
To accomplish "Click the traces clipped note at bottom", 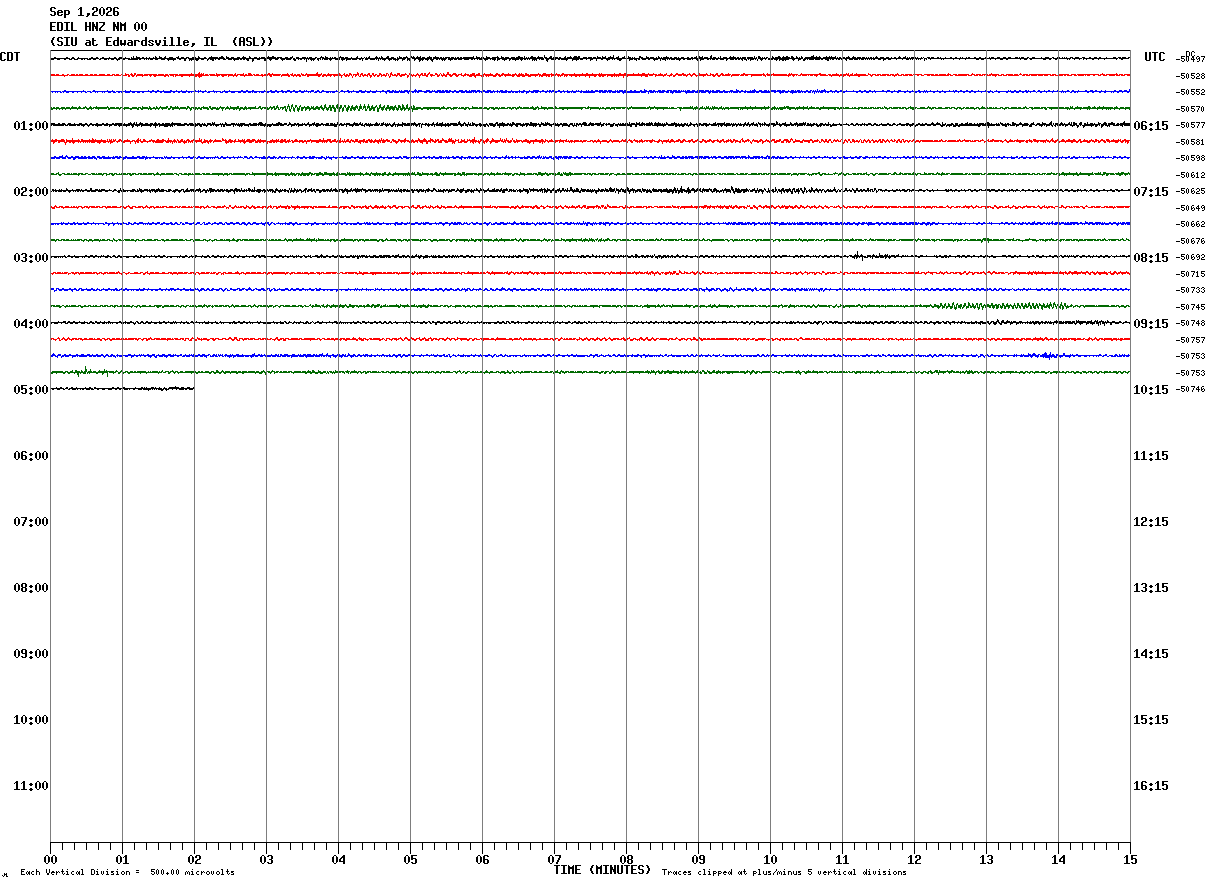I will click(x=784, y=873).
